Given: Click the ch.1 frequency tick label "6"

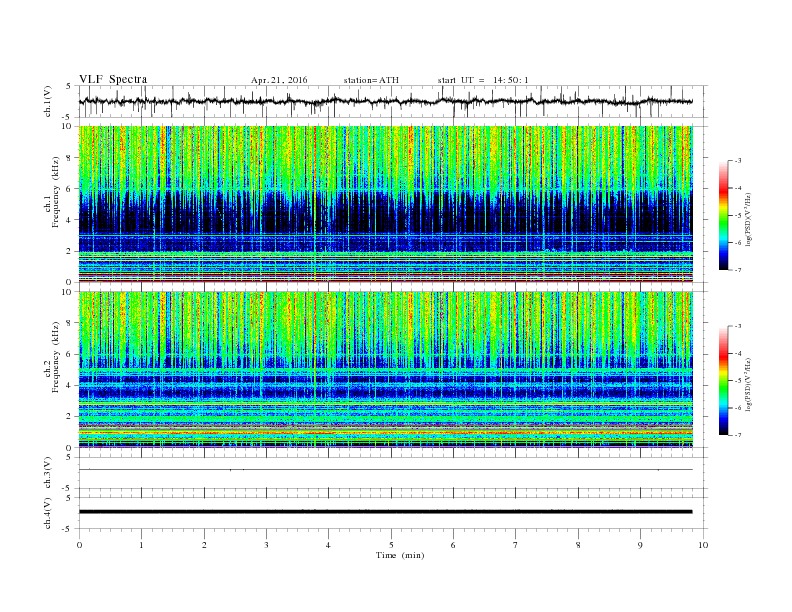Looking at the screenshot, I should (x=69, y=189).
